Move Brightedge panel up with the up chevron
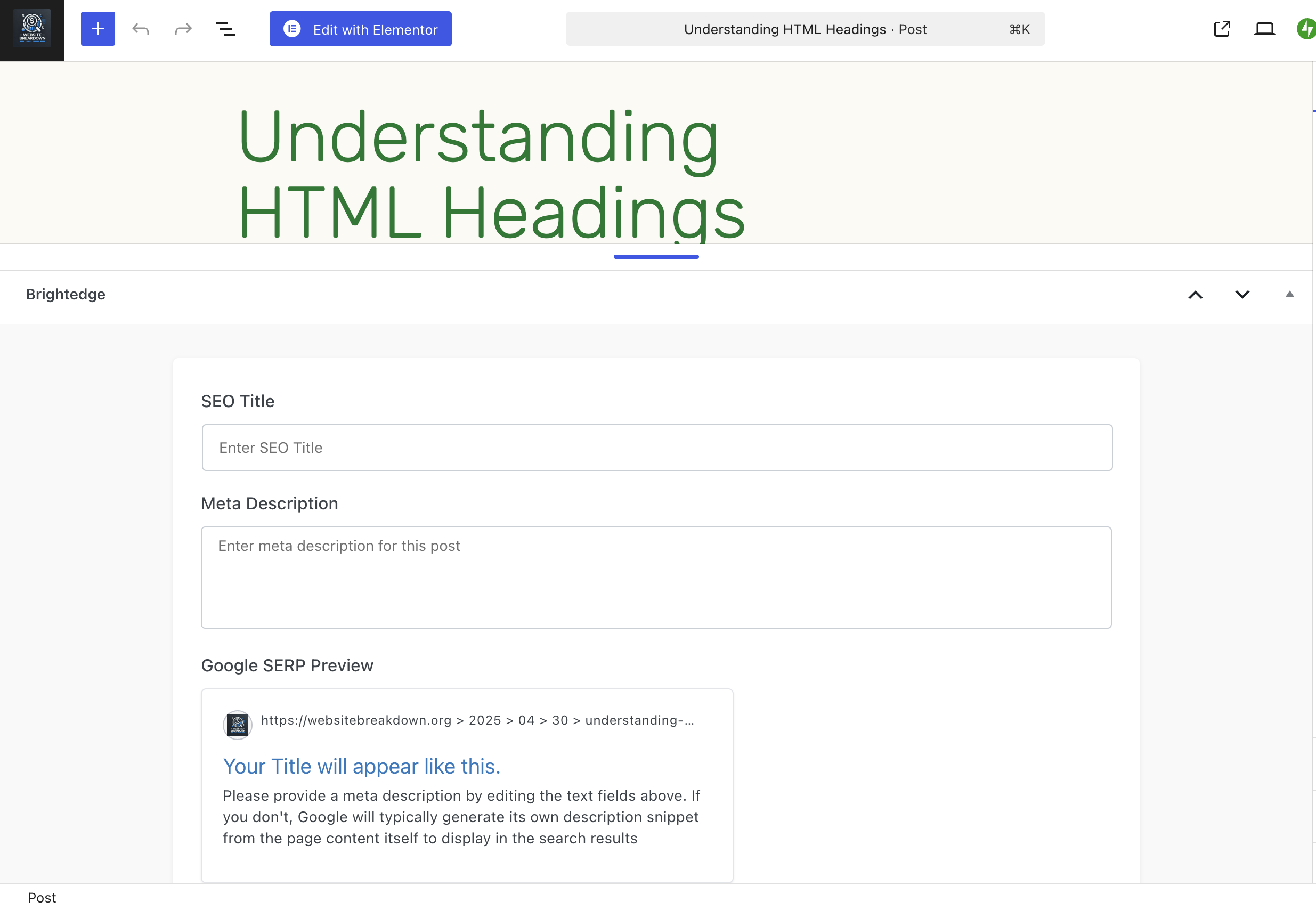Image resolution: width=1316 pixels, height=910 pixels. tap(1196, 295)
